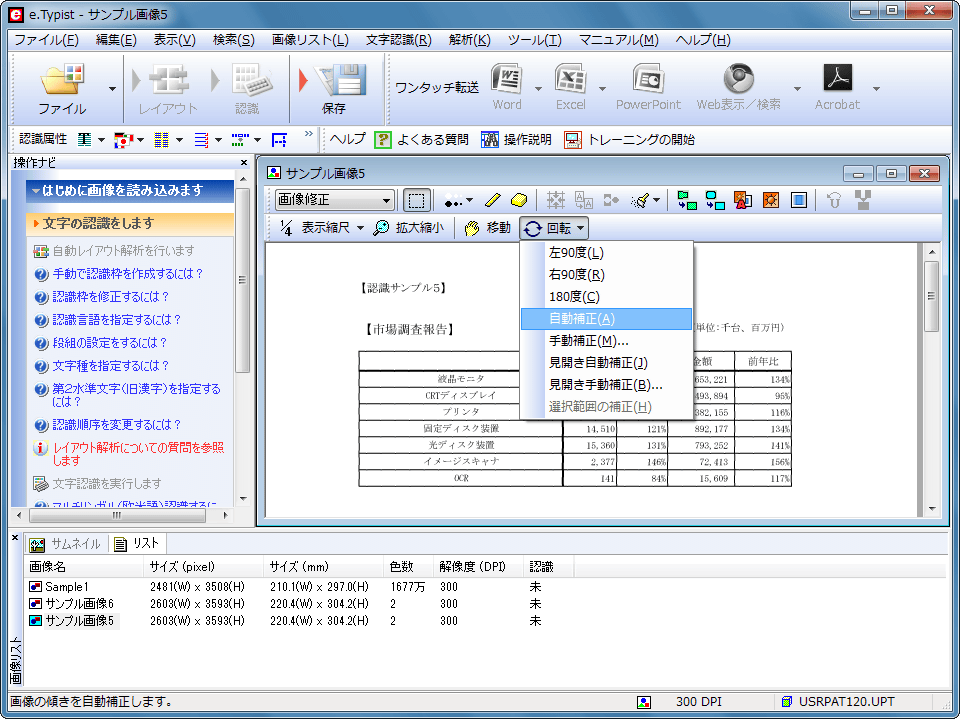Viewport: 960px width, 719px height.
Task: Switch to the リスト tab
Action: pyautogui.click(x=137, y=544)
